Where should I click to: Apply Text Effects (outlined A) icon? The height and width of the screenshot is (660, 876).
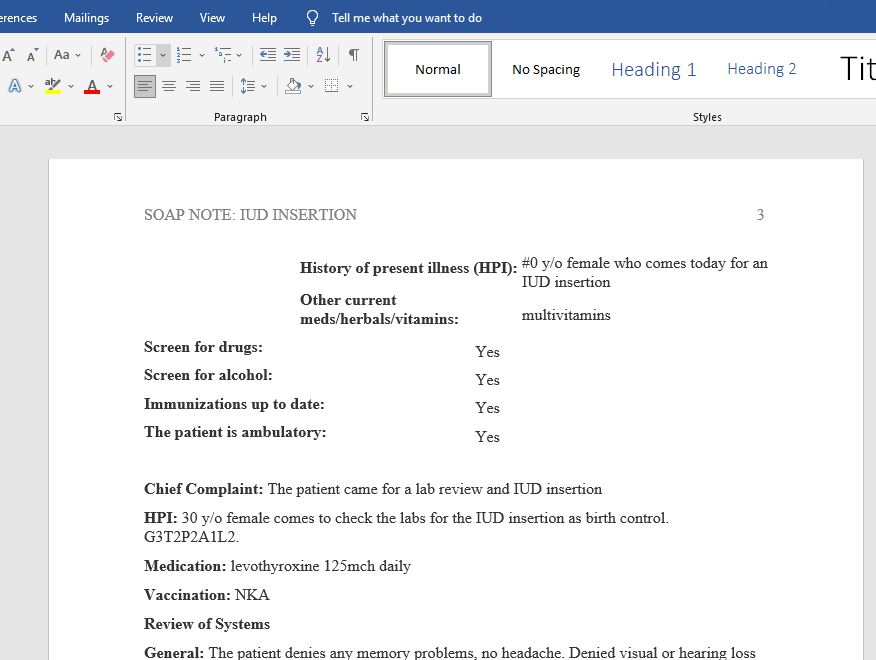click(x=15, y=86)
